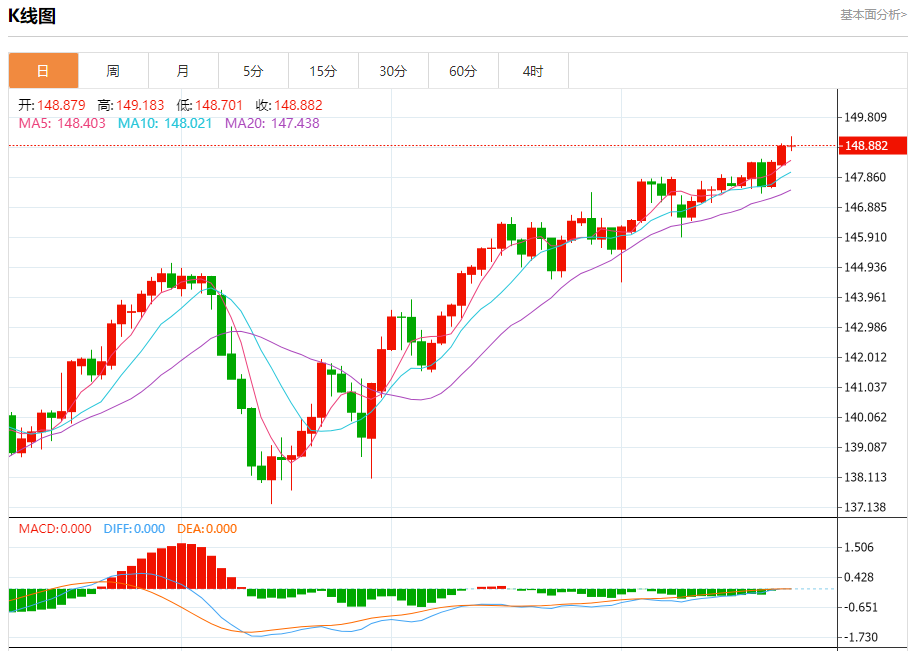Click the 146.885 price axis label
Screen dimensions: 916x651
(866, 207)
